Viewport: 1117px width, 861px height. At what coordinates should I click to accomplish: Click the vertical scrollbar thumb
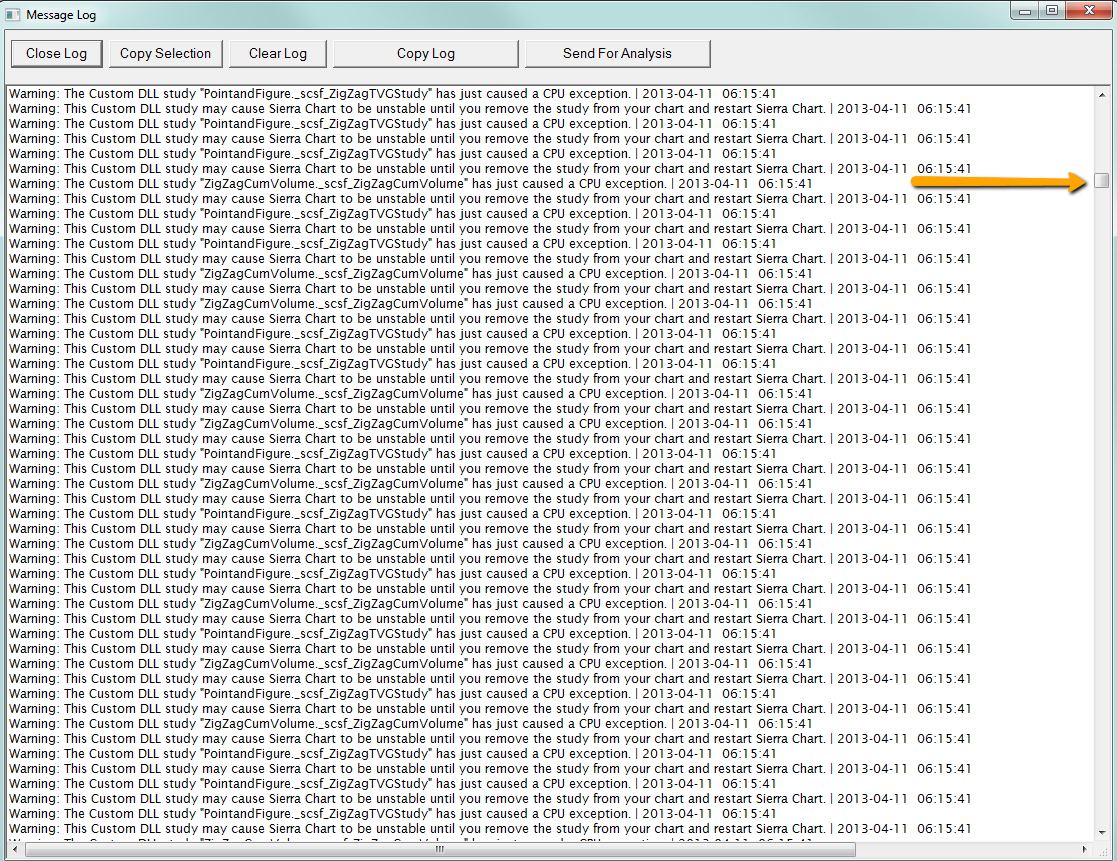click(x=1102, y=181)
